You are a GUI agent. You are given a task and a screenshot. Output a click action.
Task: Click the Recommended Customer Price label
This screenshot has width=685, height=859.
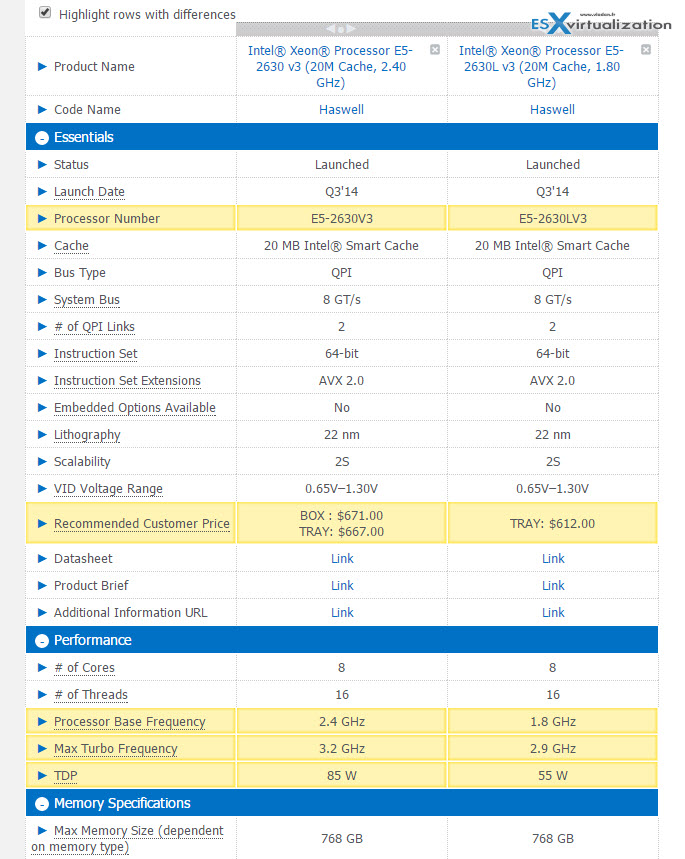tap(141, 524)
